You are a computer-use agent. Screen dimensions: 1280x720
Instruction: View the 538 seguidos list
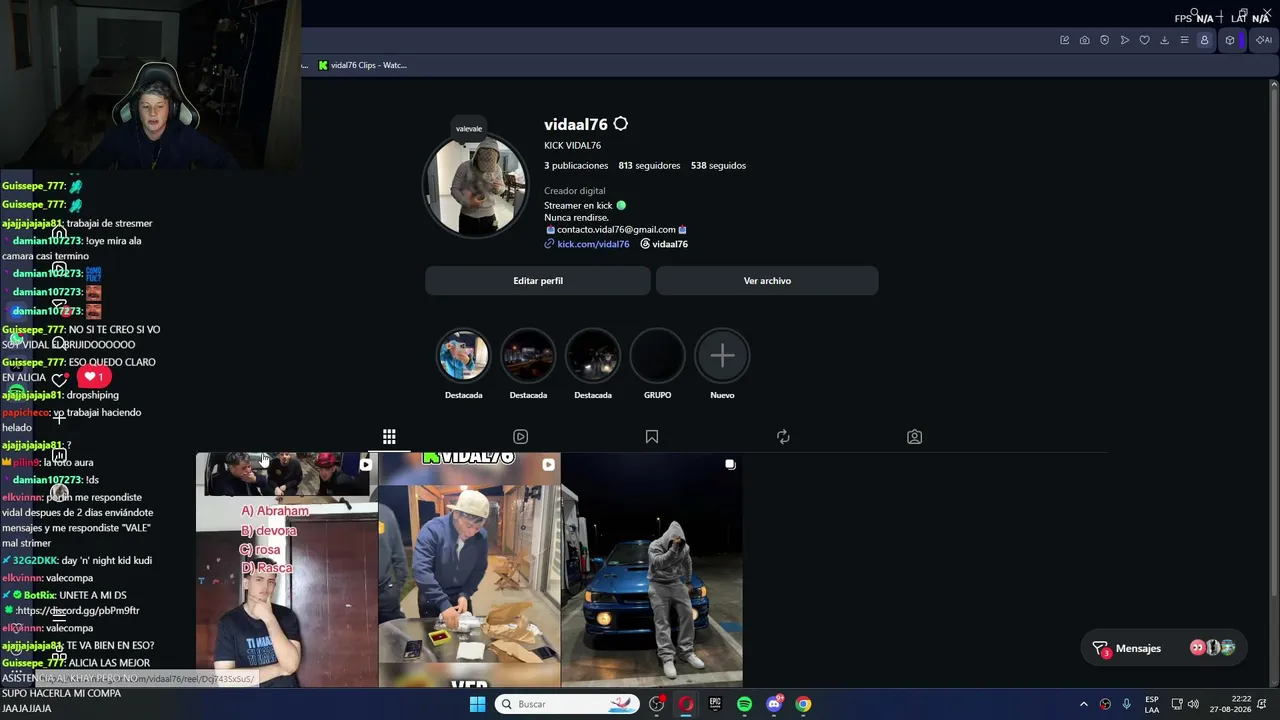coord(718,166)
